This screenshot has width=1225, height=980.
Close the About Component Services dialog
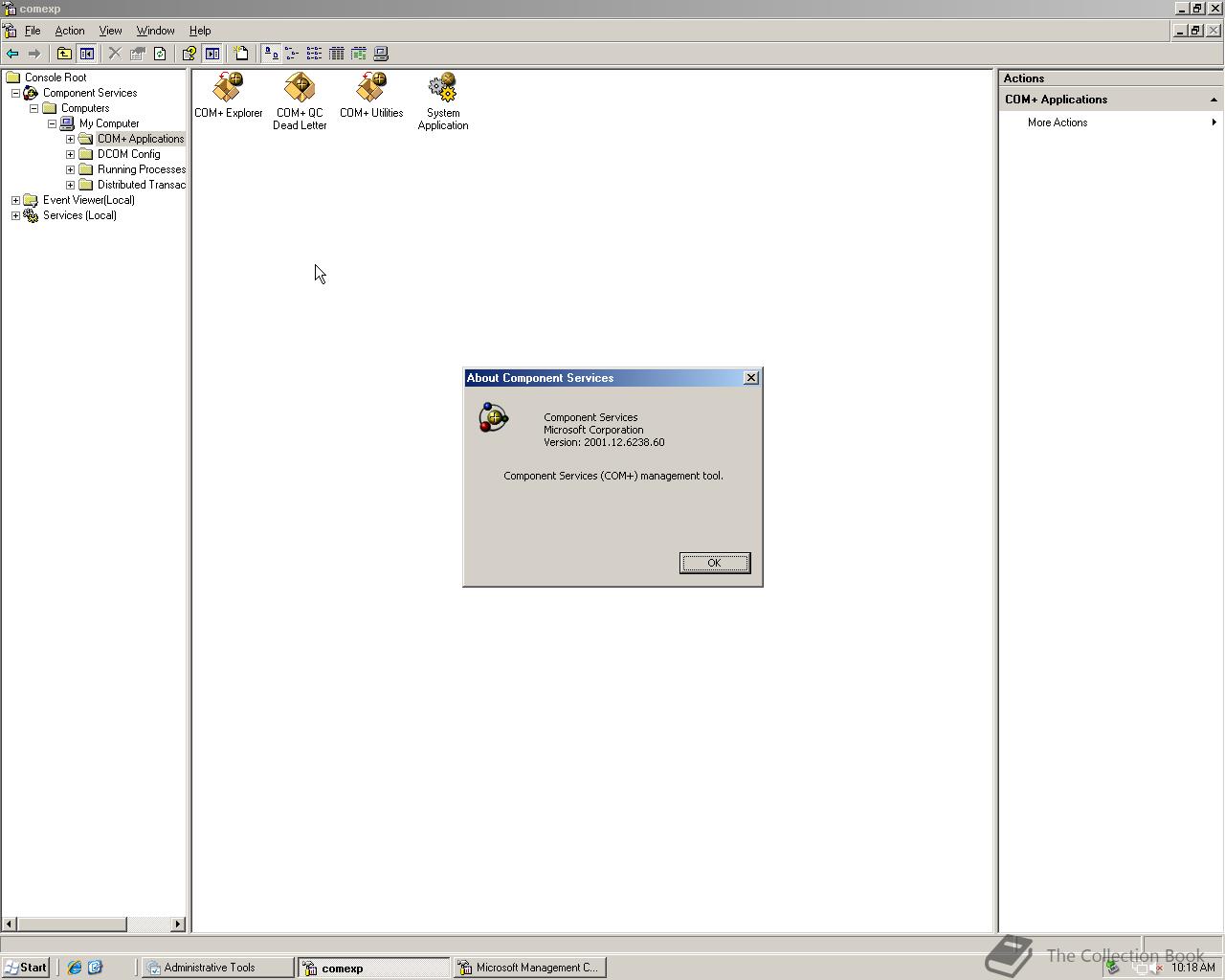point(751,378)
